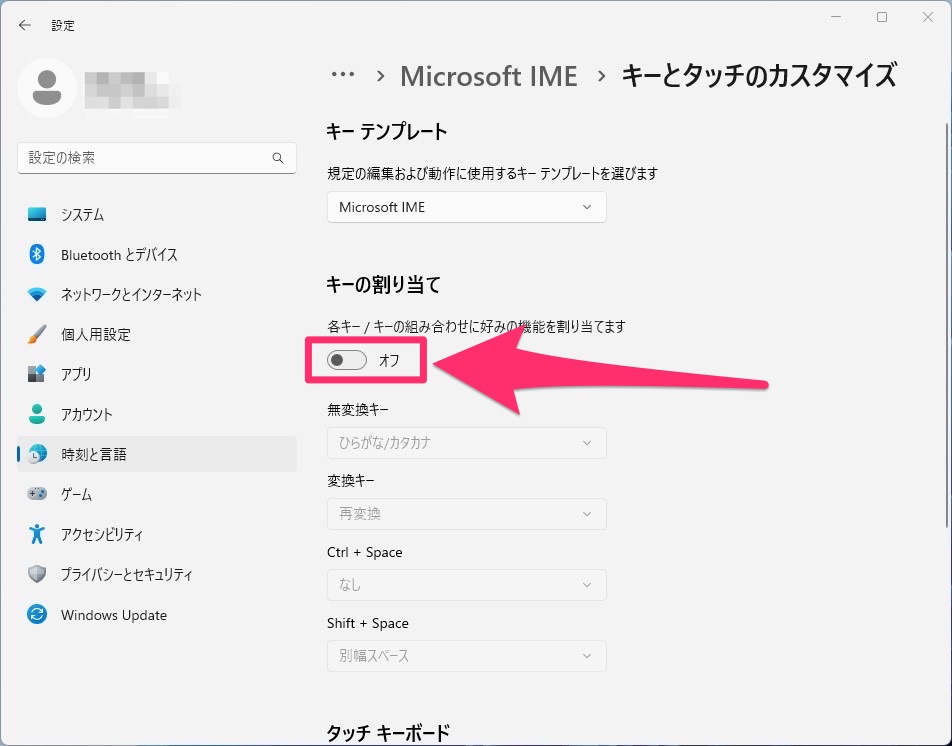Open Windows Update settings
This screenshot has height=746, width=952.
pyautogui.click(x=110, y=615)
